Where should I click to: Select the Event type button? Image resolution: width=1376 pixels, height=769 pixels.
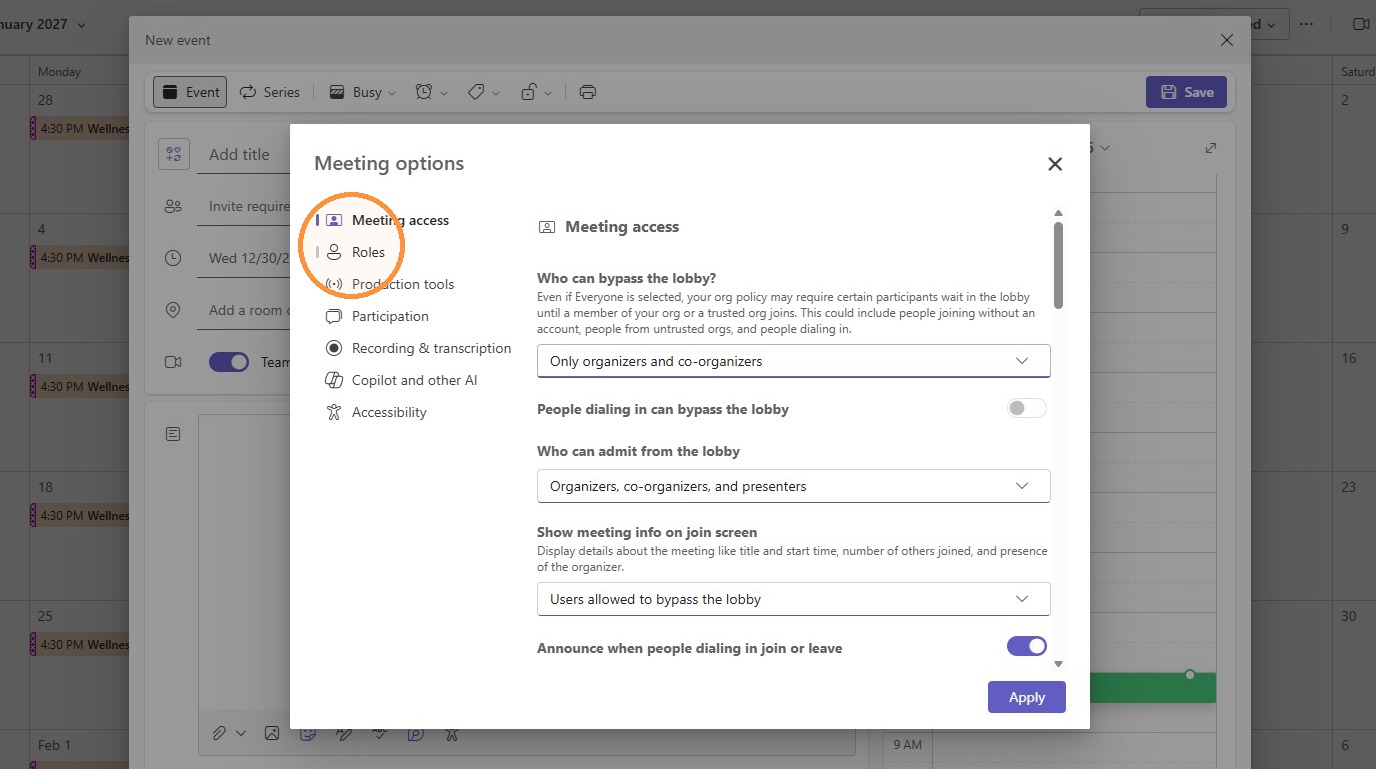(x=190, y=92)
